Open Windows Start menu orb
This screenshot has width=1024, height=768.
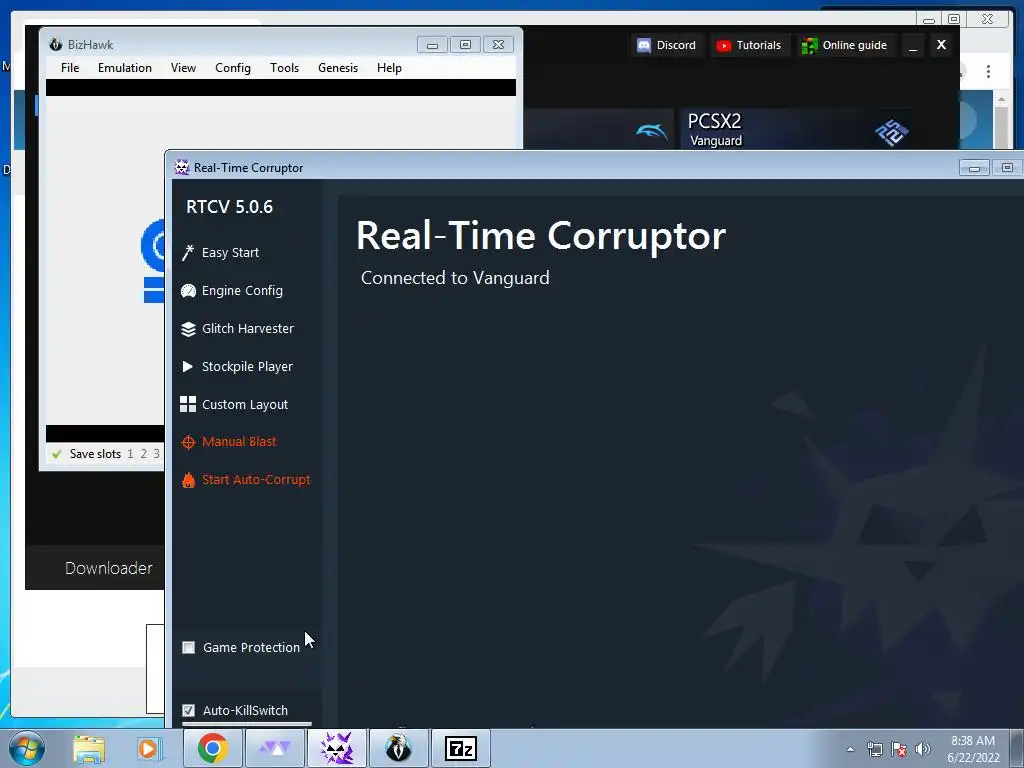tap(27, 748)
